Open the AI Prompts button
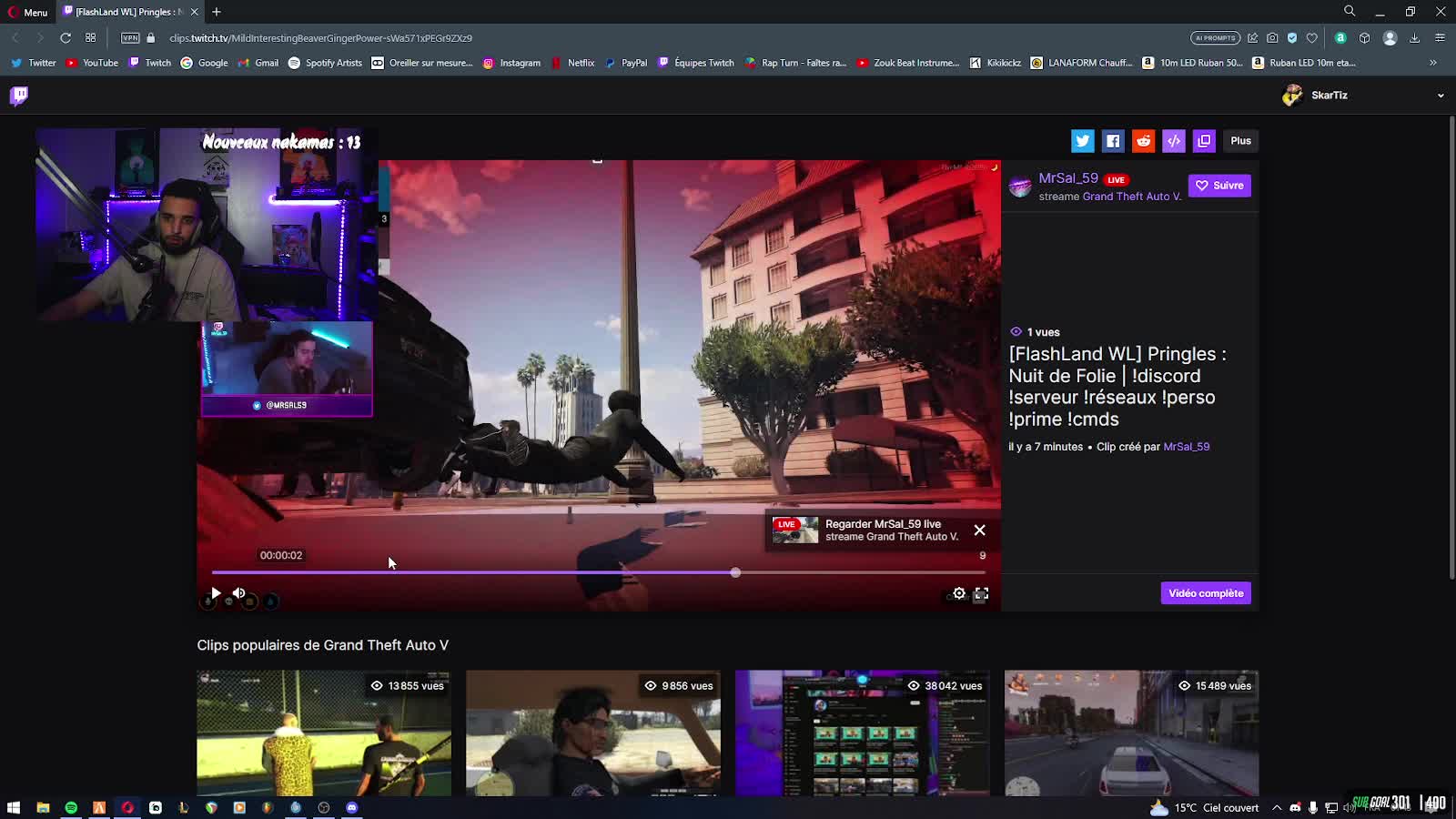Viewport: 1456px width, 819px height. (x=1215, y=38)
